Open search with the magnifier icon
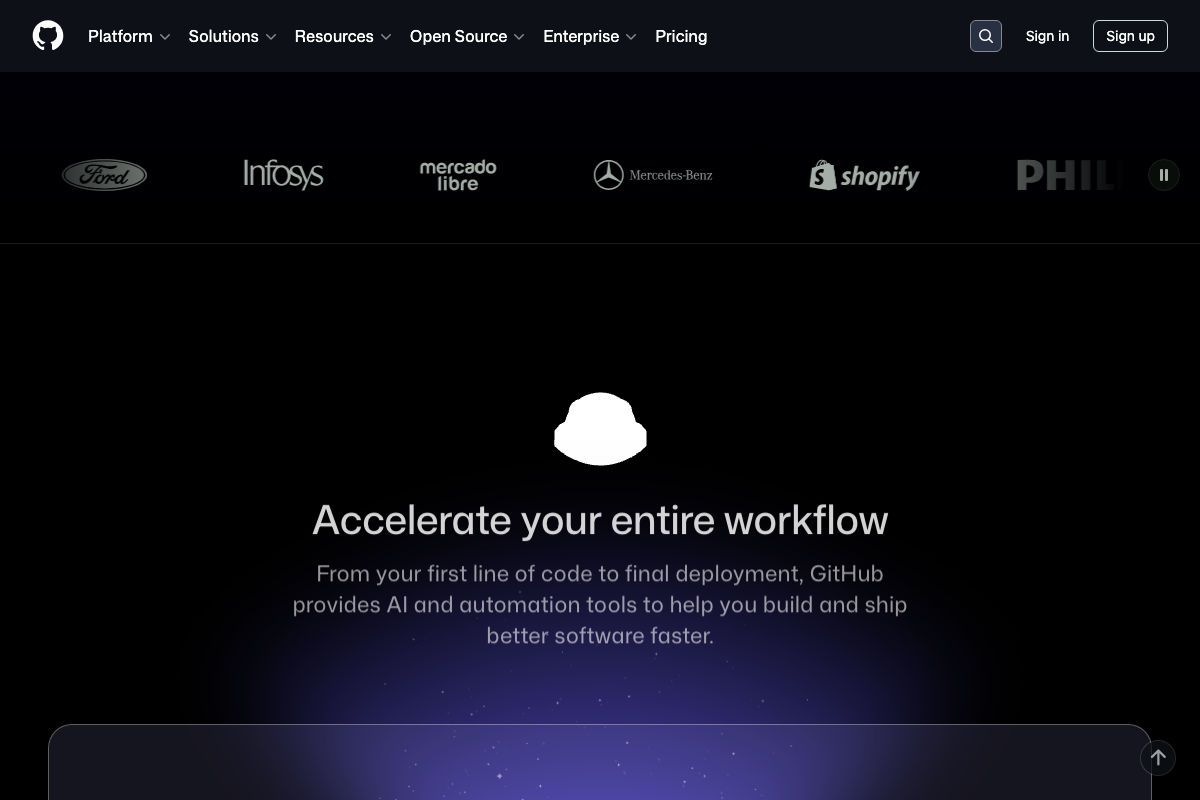Image resolution: width=1200 pixels, height=800 pixels. (986, 36)
